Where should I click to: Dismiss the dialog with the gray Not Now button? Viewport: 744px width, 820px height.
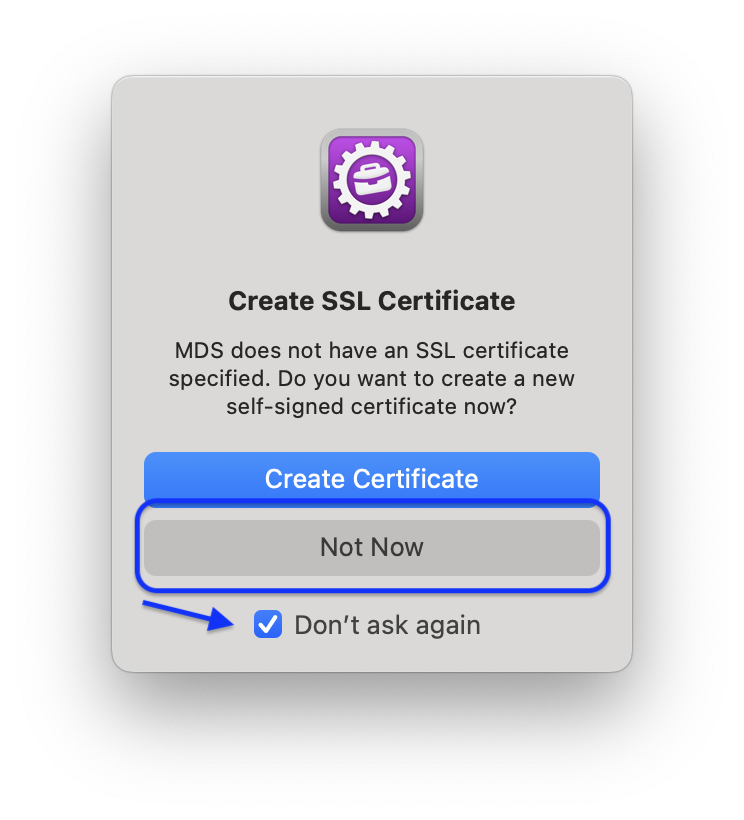coord(372,547)
